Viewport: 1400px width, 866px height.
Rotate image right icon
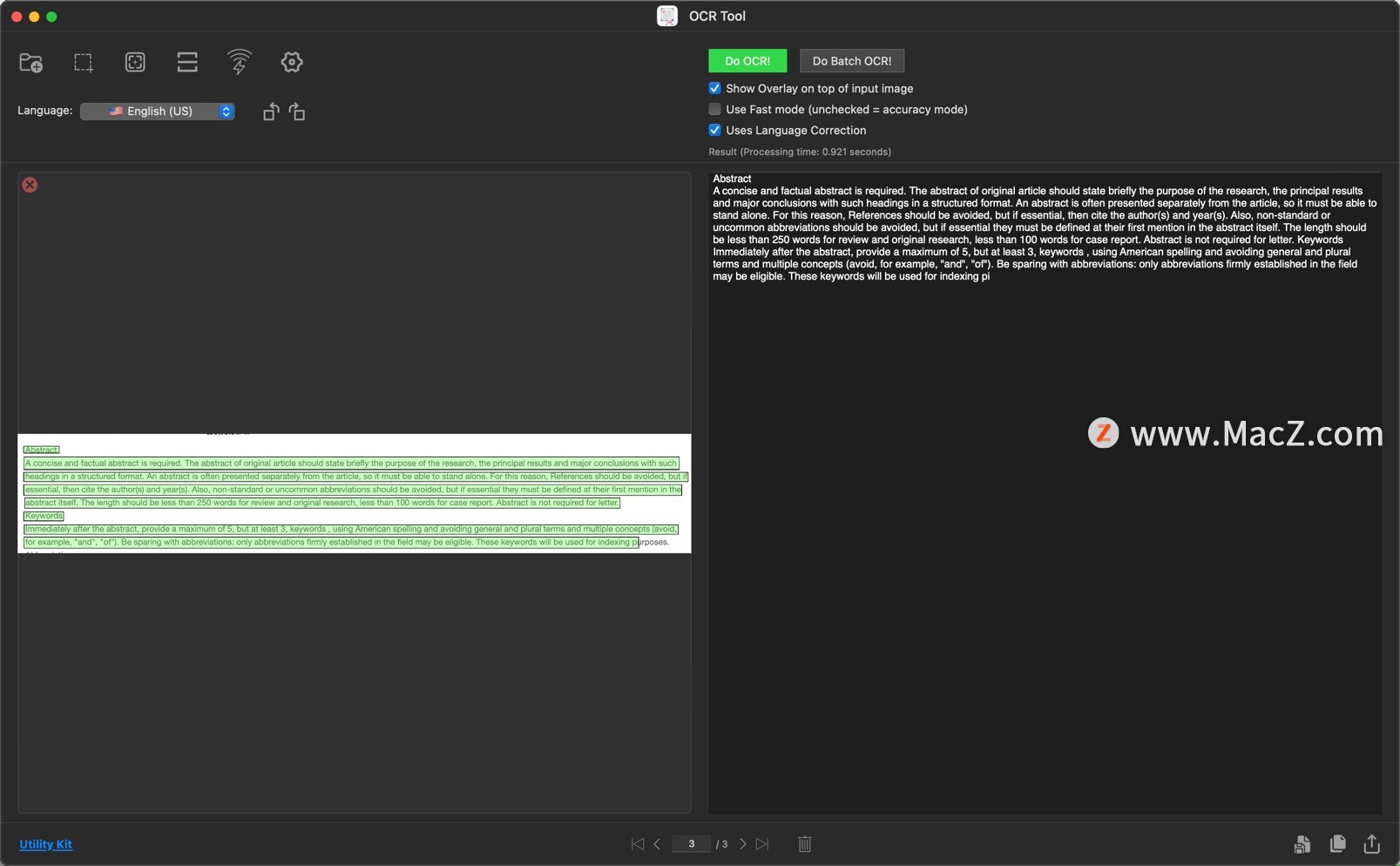tap(297, 112)
